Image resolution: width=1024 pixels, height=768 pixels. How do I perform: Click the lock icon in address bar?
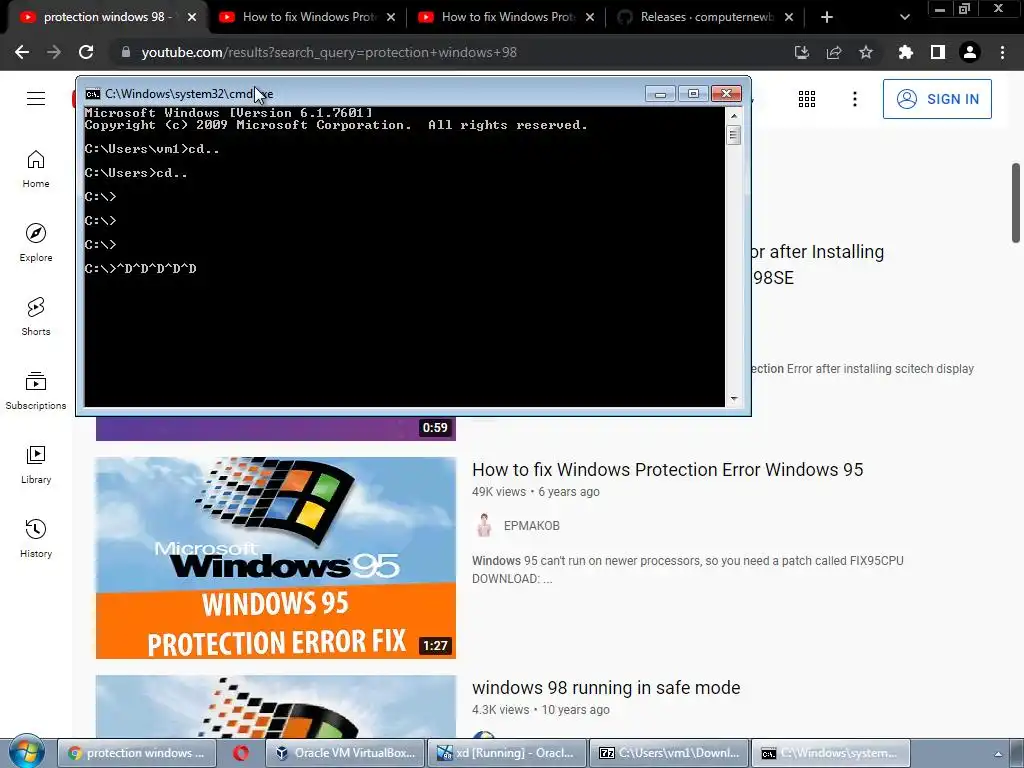[x=125, y=52]
